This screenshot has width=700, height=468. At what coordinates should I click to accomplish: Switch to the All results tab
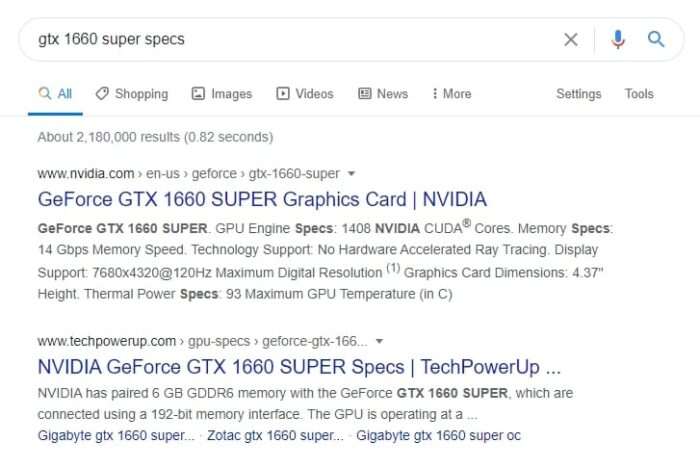click(55, 93)
